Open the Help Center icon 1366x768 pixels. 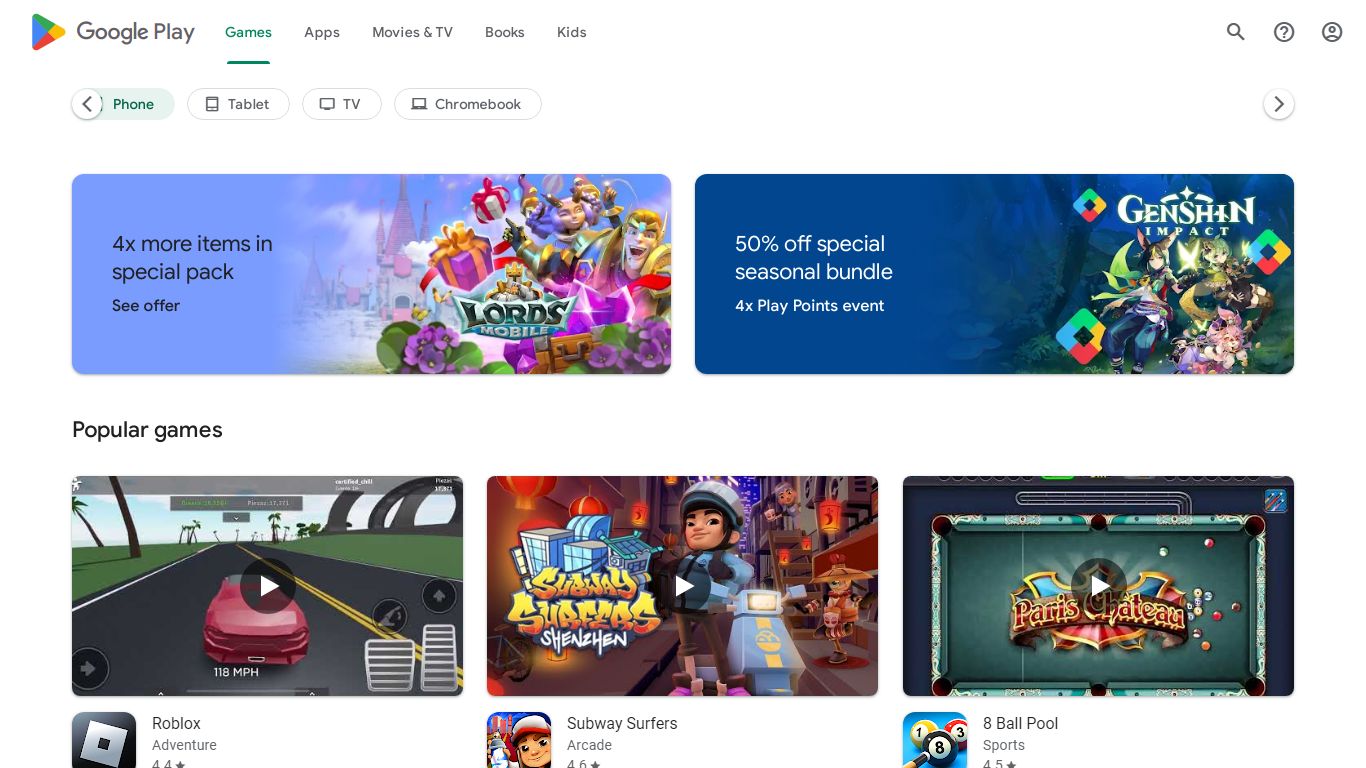point(1284,32)
